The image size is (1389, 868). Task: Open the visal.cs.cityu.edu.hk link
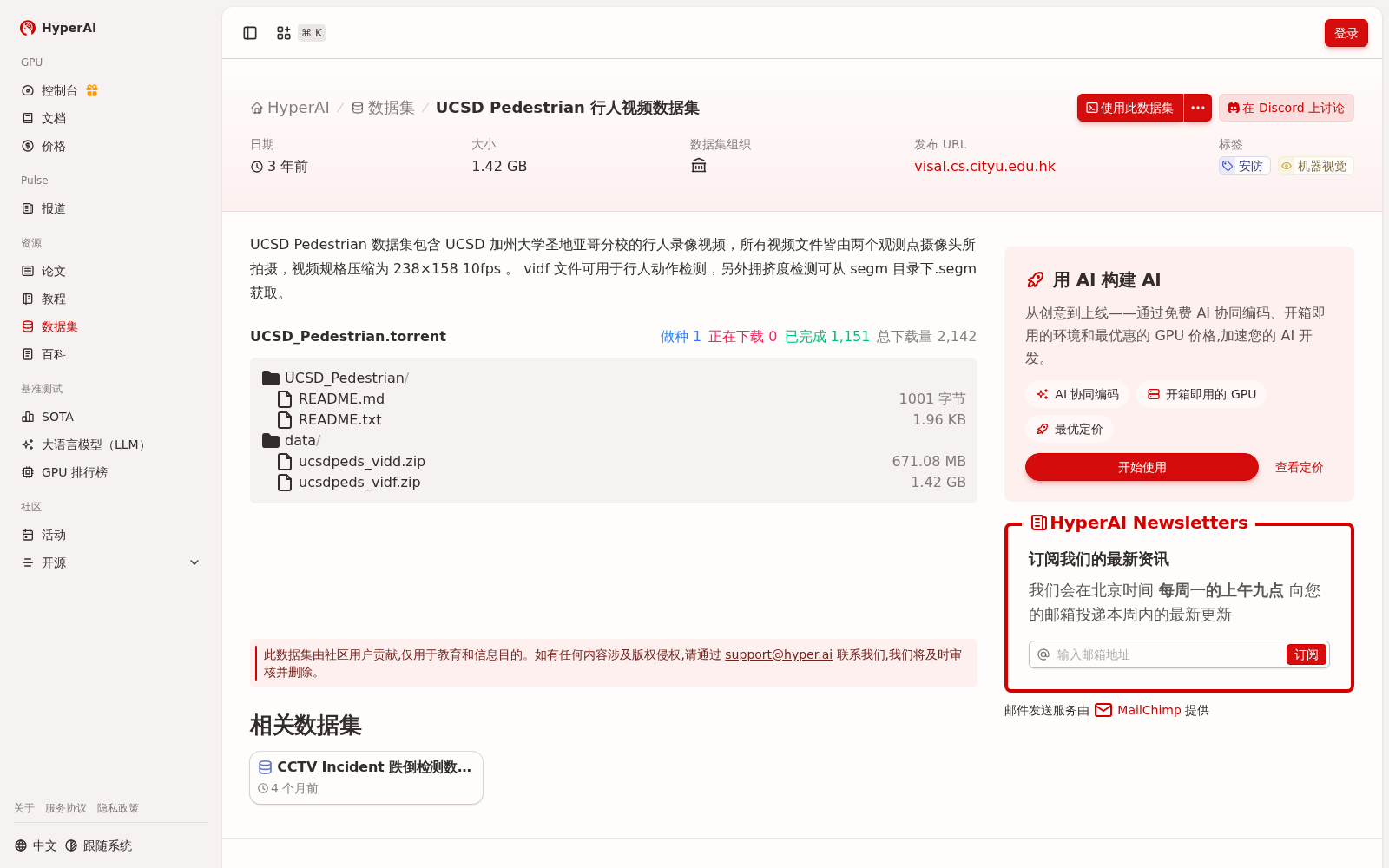click(x=984, y=166)
